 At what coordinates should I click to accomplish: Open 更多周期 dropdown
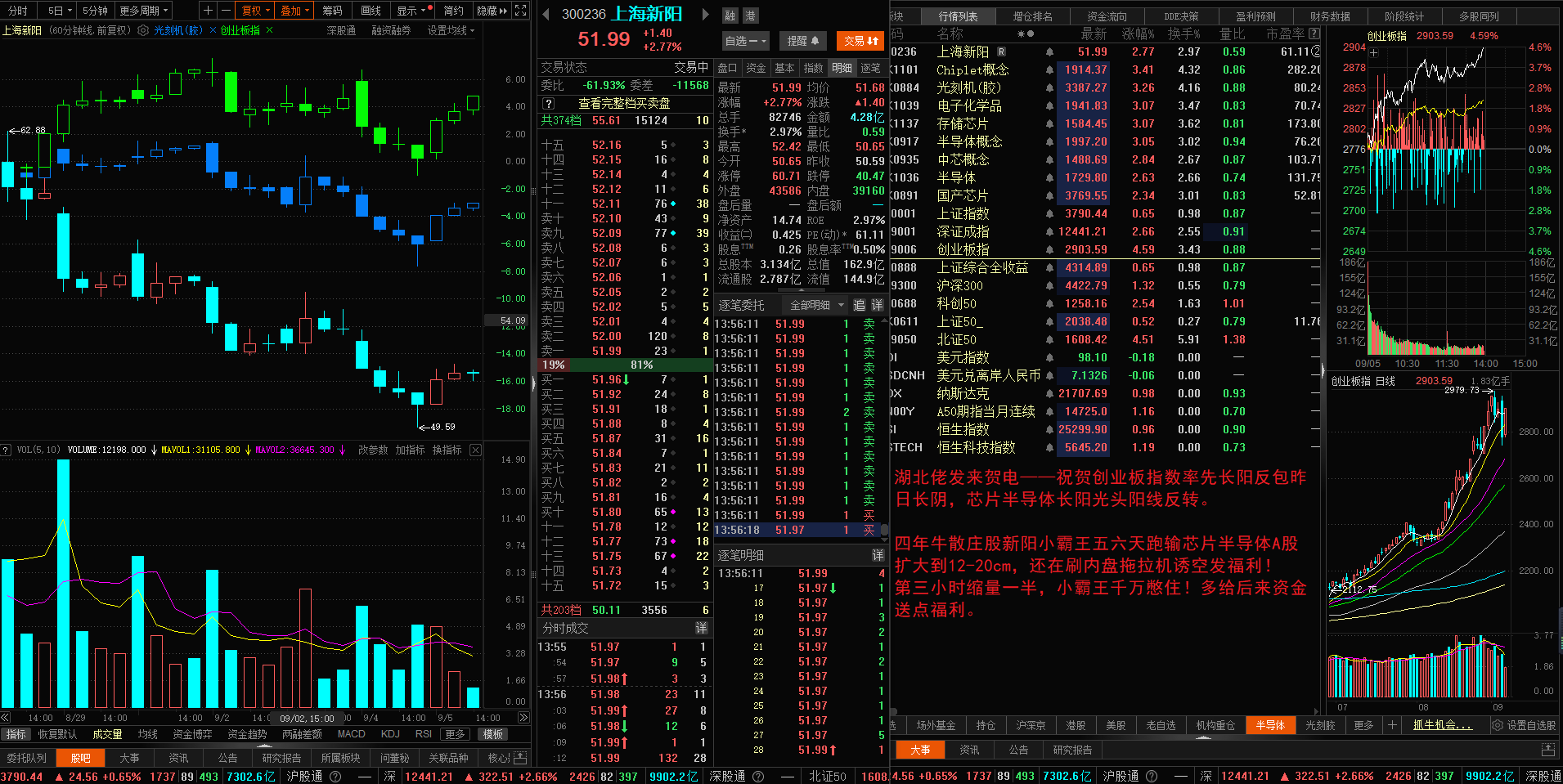143,11
